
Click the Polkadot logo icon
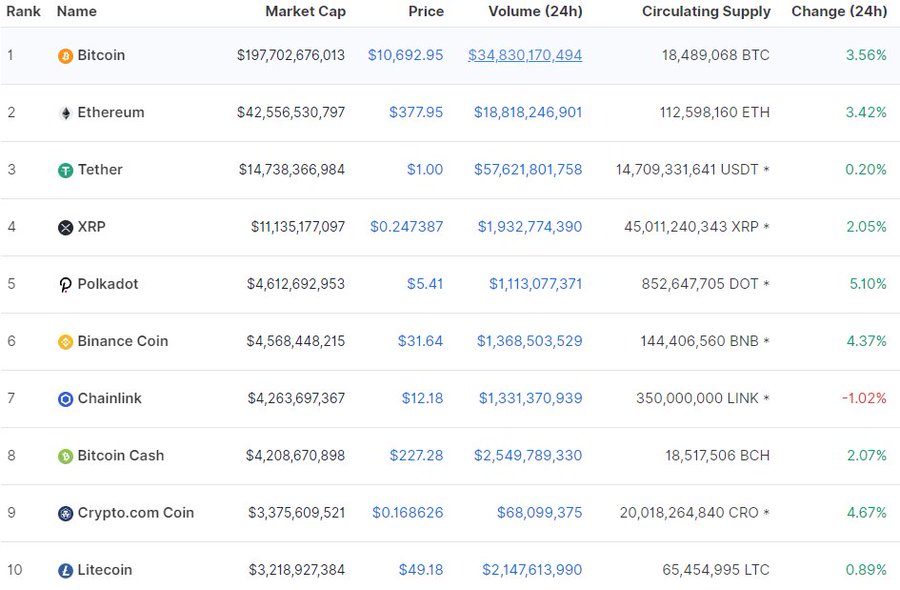tap(65, 285)
